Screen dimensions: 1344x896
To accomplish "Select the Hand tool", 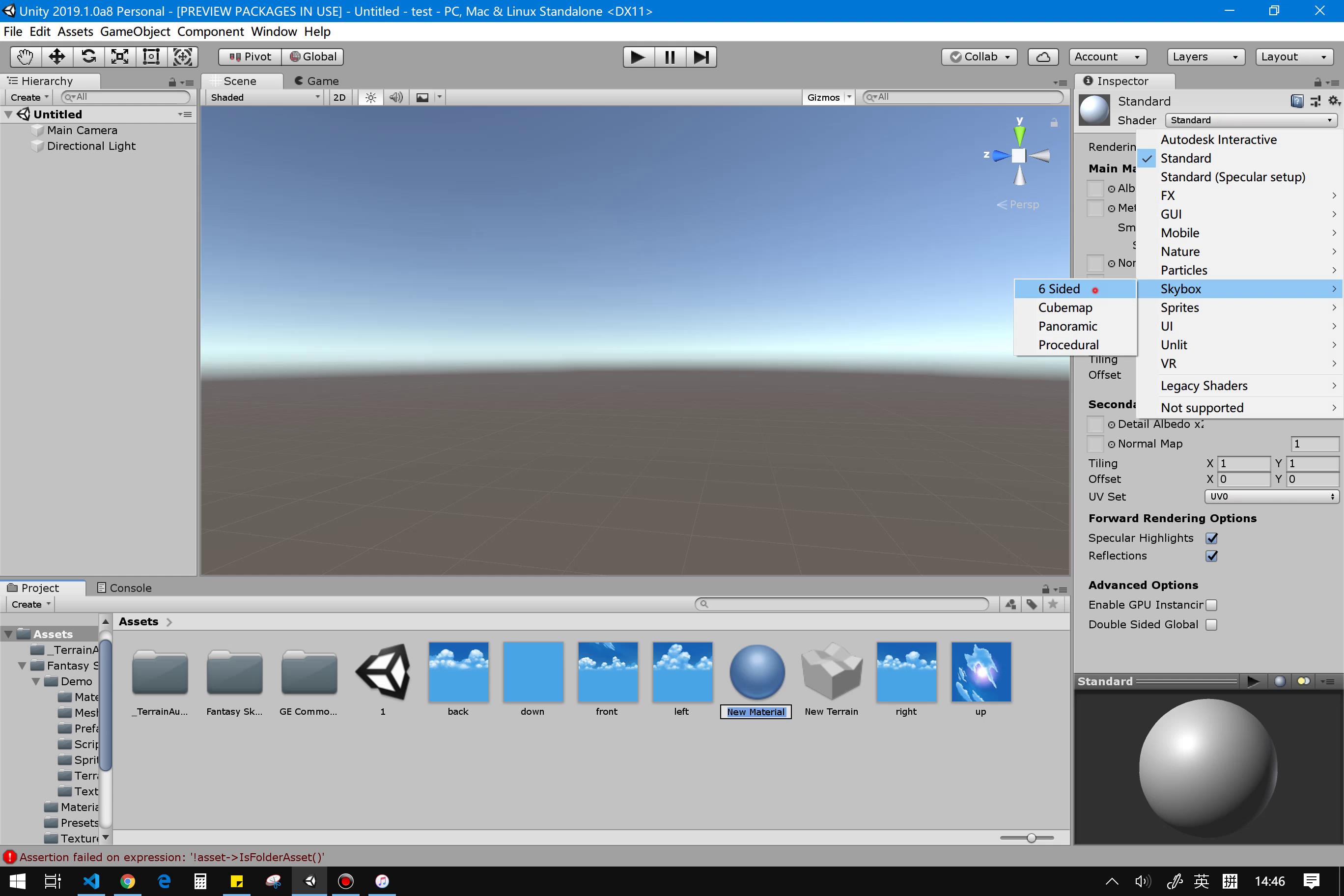I will point(26,56).
